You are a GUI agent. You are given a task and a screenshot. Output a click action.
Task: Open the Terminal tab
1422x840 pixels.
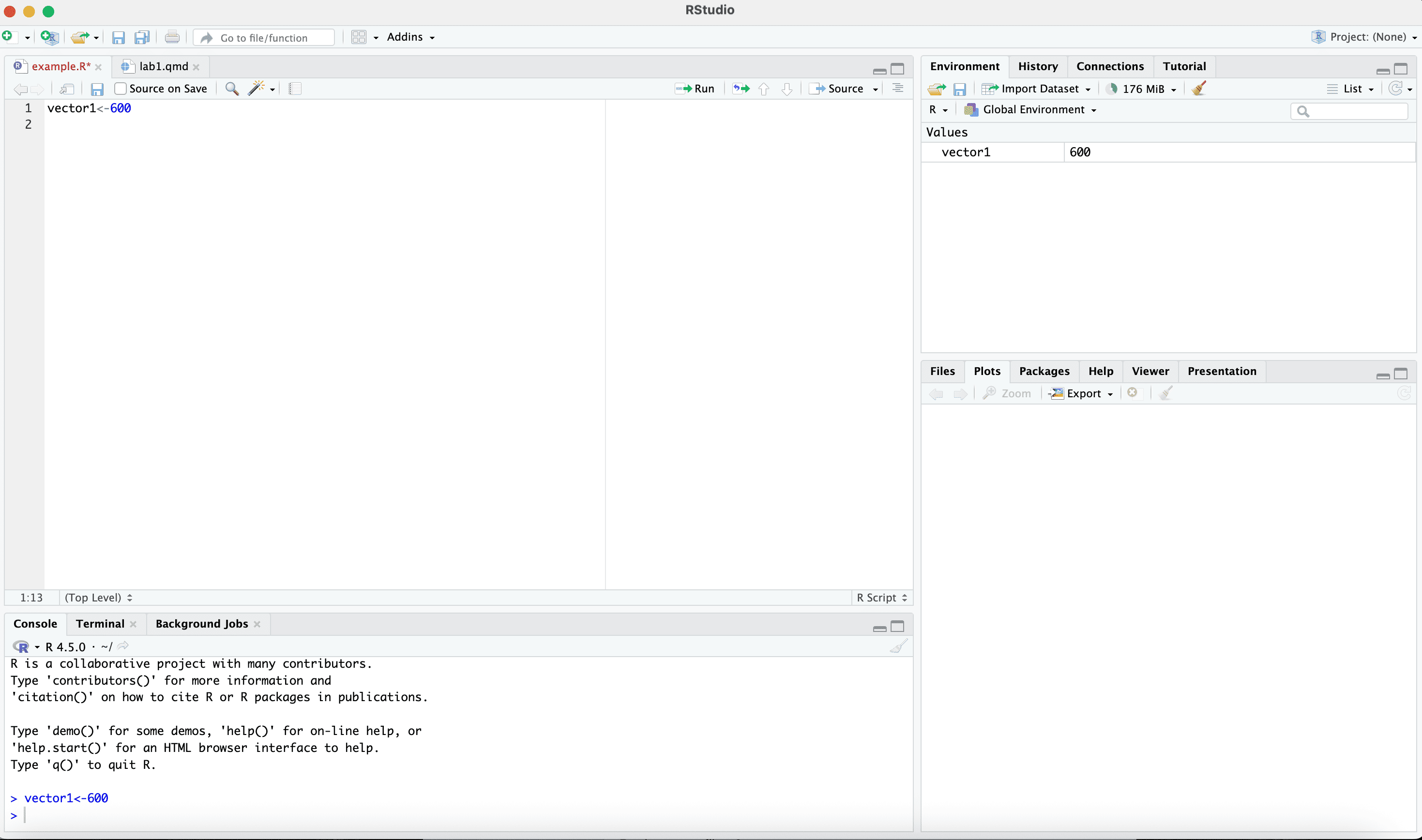click(100, 624)
